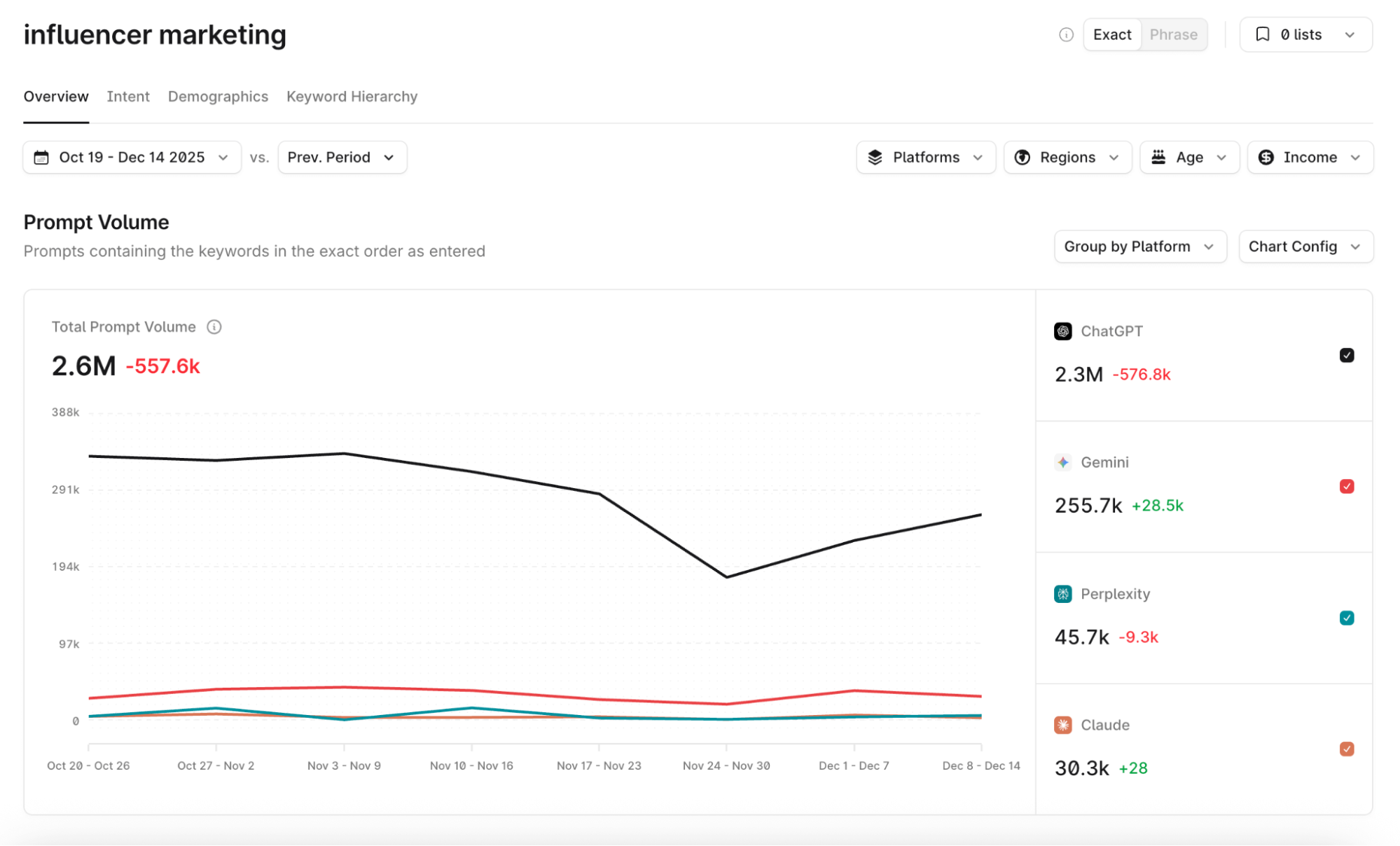The image size is (1400, 846).
Task: Click the Claude logo icon
Action: point(1062,725)
